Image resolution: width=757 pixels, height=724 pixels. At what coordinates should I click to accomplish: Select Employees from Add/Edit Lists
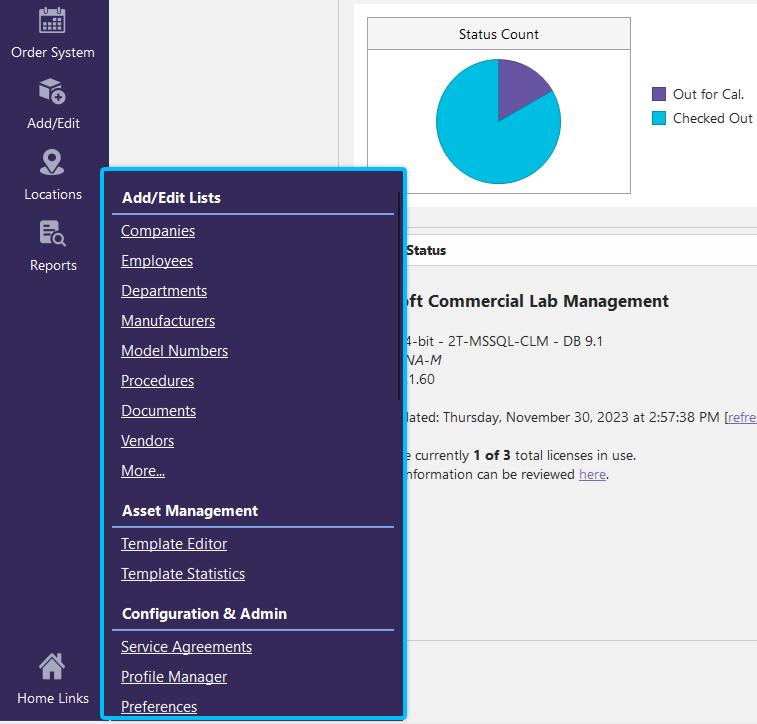[x=157, y=261]
